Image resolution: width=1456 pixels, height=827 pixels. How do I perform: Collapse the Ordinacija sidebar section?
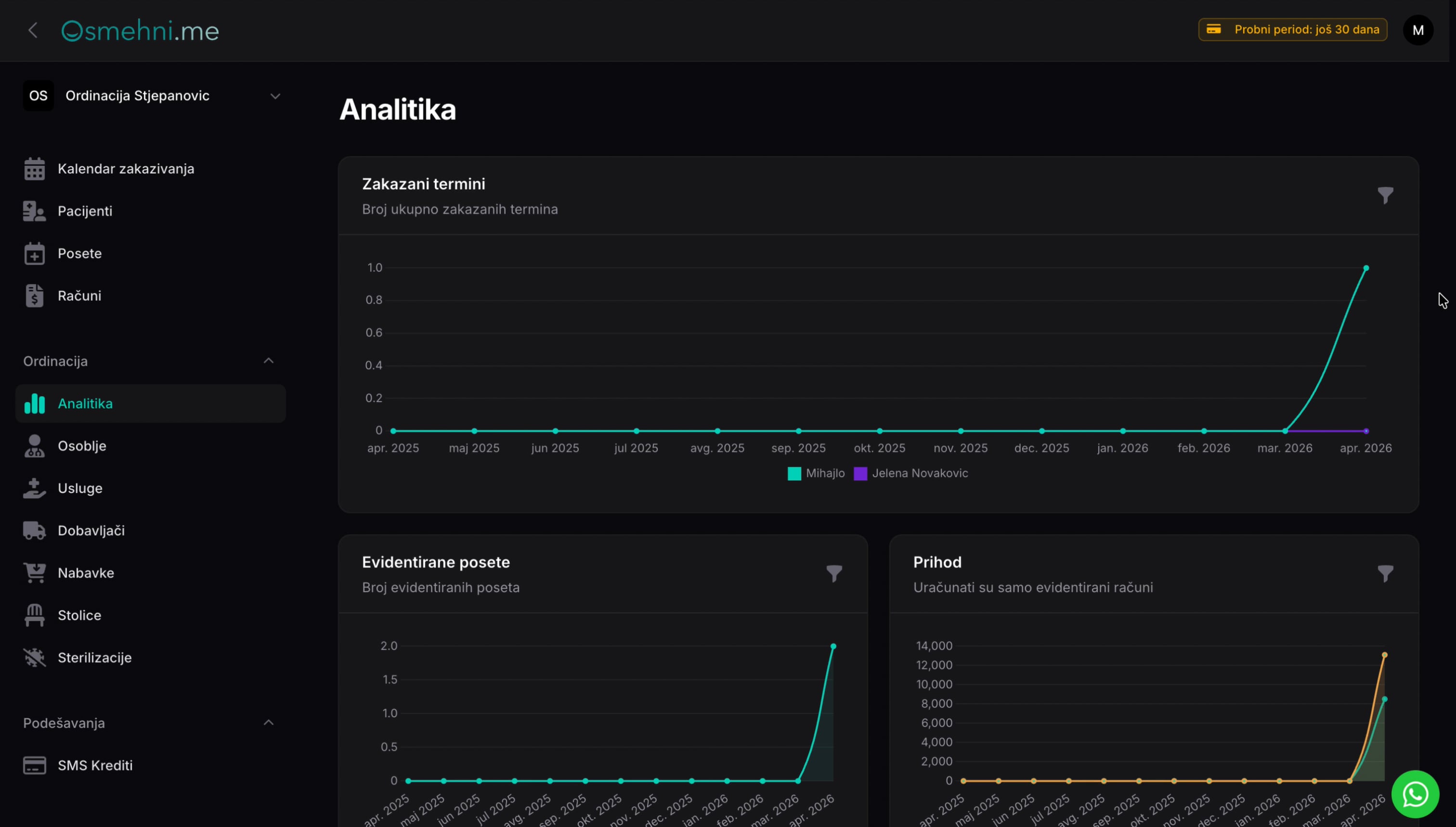pos(269,361)
